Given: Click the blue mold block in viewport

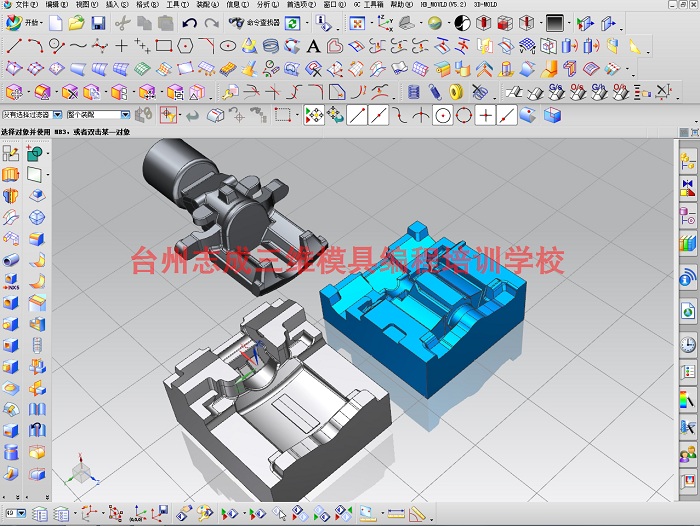Looking at the screenshot, I should tap(422, 310).
